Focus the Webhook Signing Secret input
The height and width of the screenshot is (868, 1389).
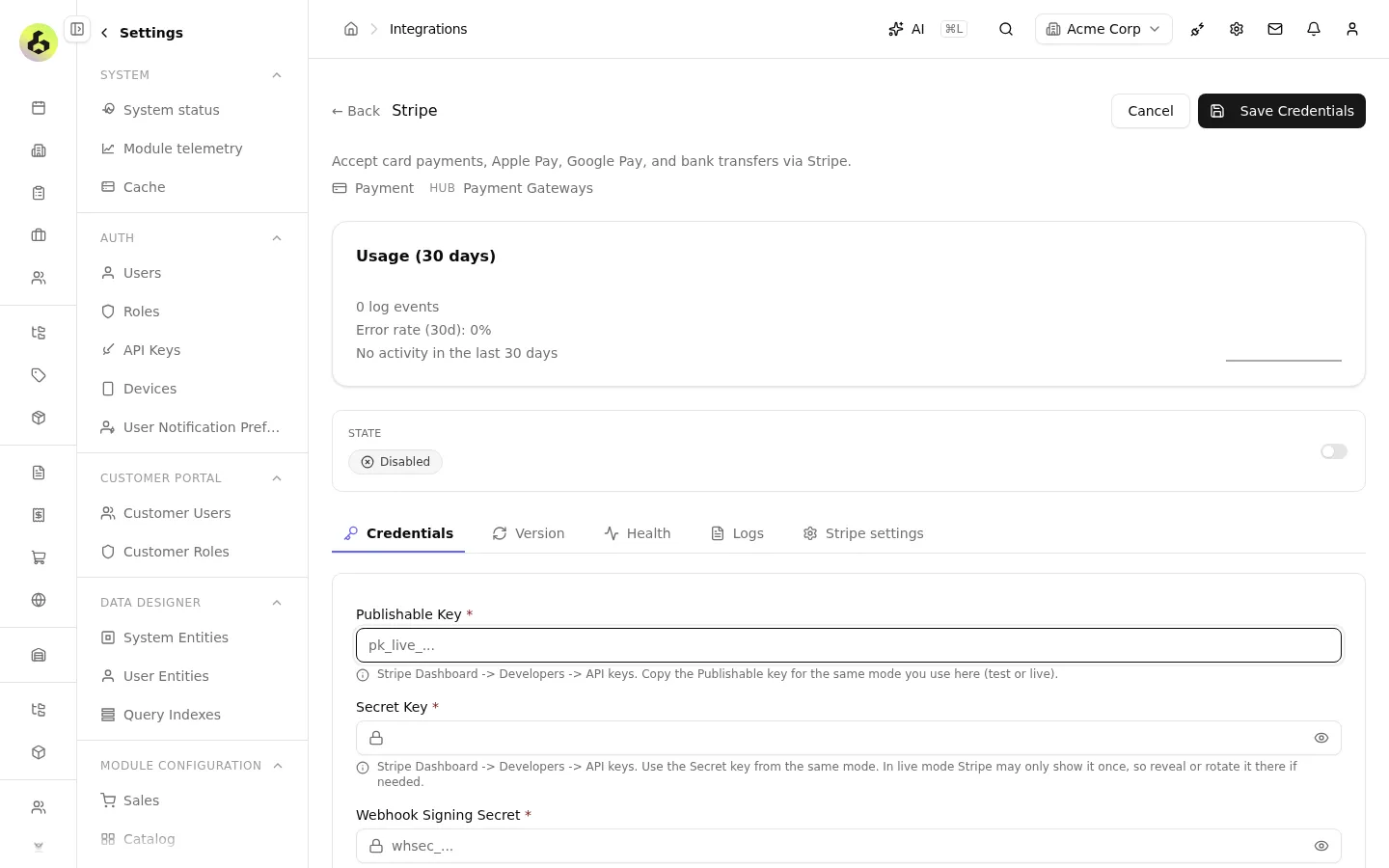(849, 846)
